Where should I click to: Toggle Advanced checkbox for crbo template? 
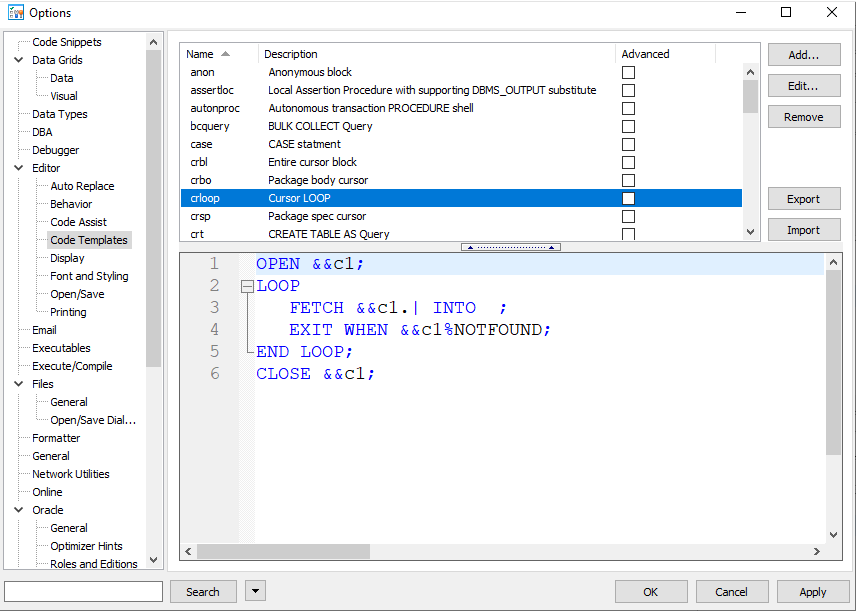[628, 180]
